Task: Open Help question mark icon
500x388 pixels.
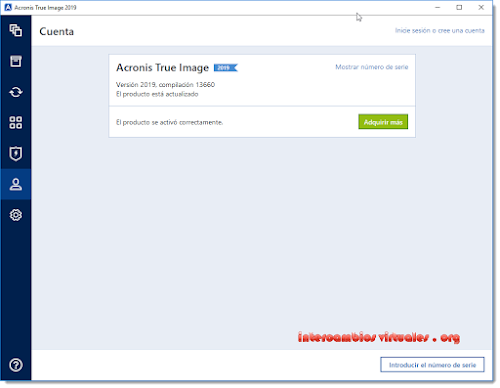Action: point(16,365)
